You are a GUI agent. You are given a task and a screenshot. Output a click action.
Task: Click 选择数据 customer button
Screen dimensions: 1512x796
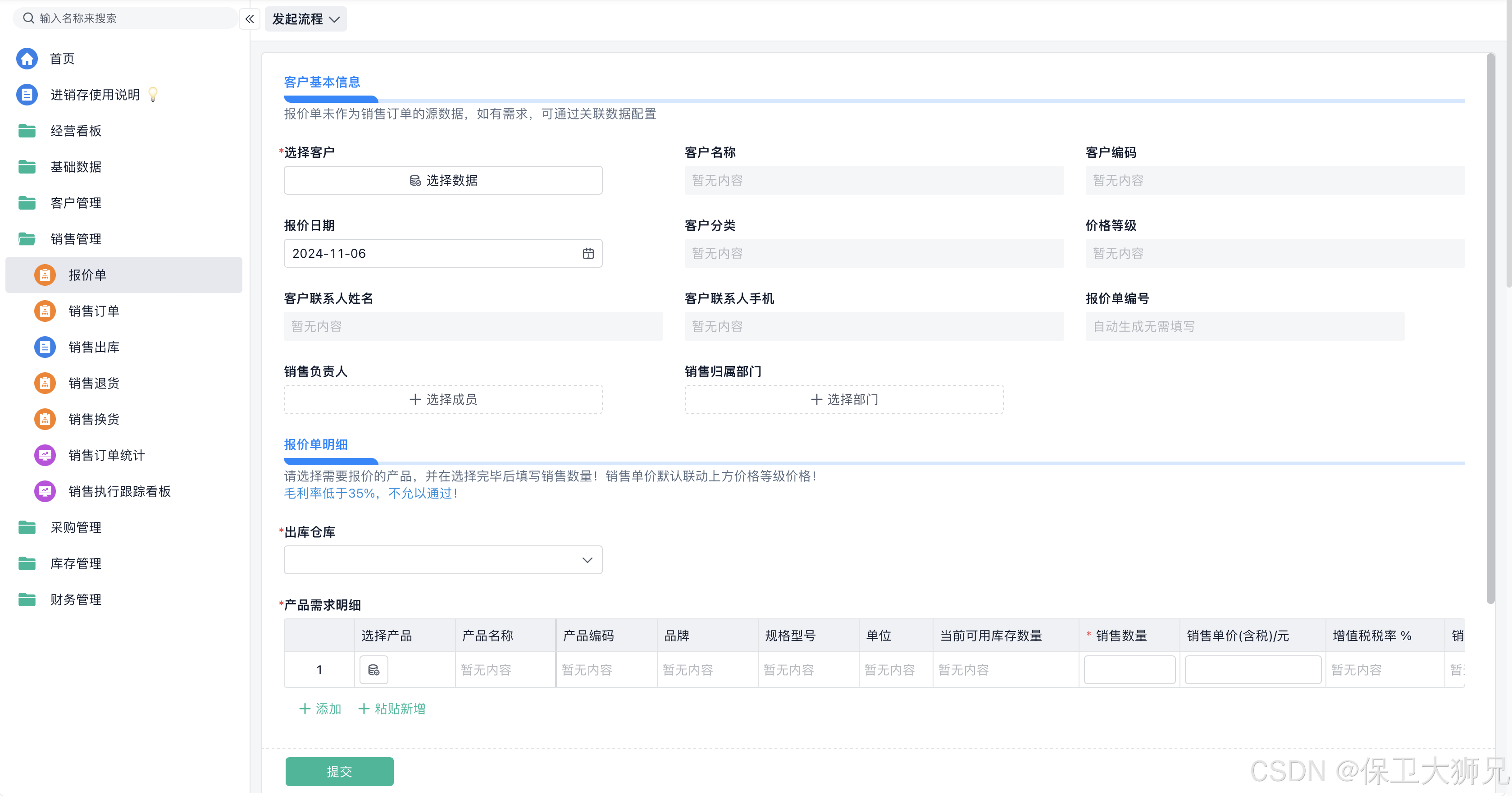click(442, 180)
